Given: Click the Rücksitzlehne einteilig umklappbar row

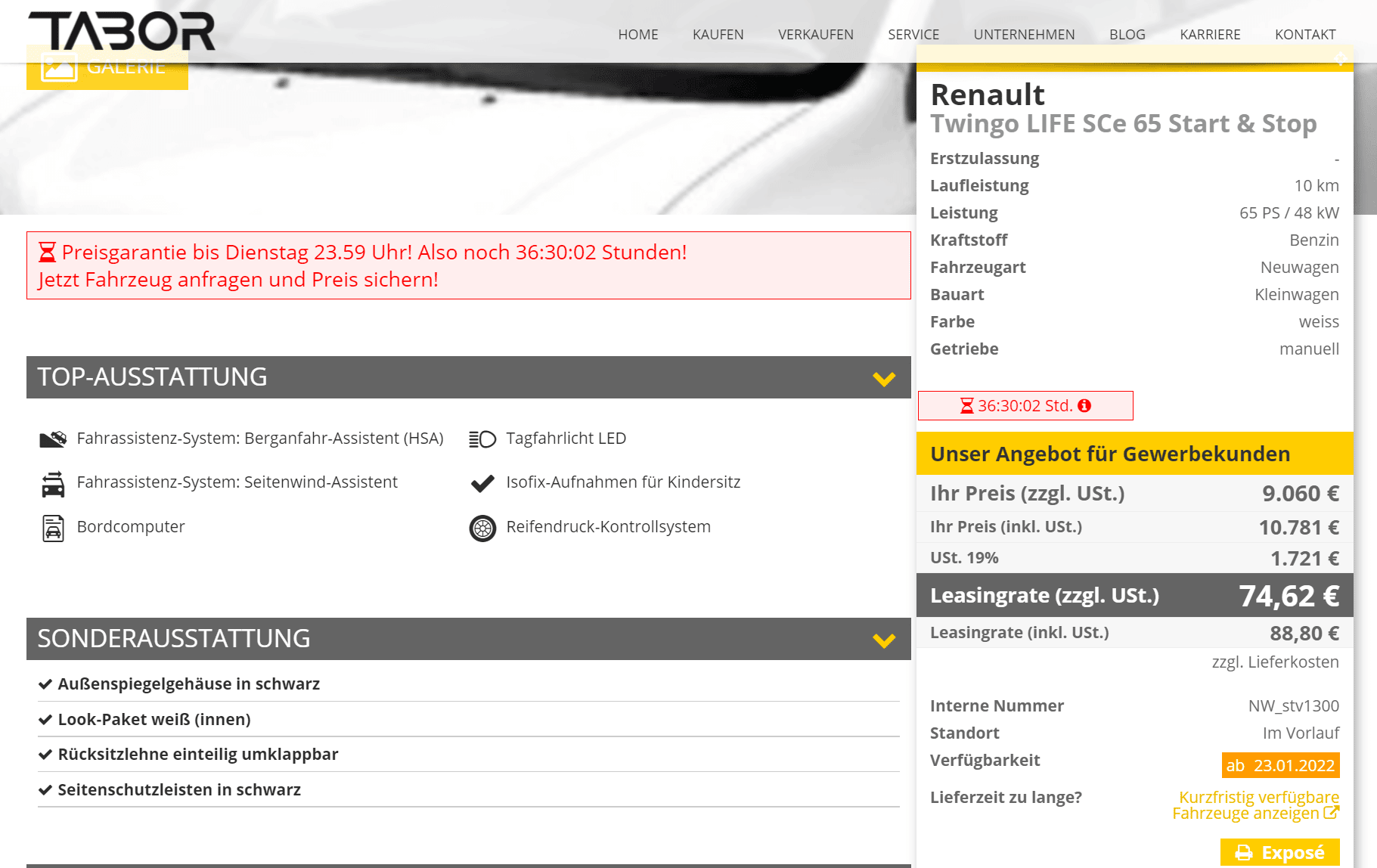Looking at the screenshot, I should tap(469, 755).
